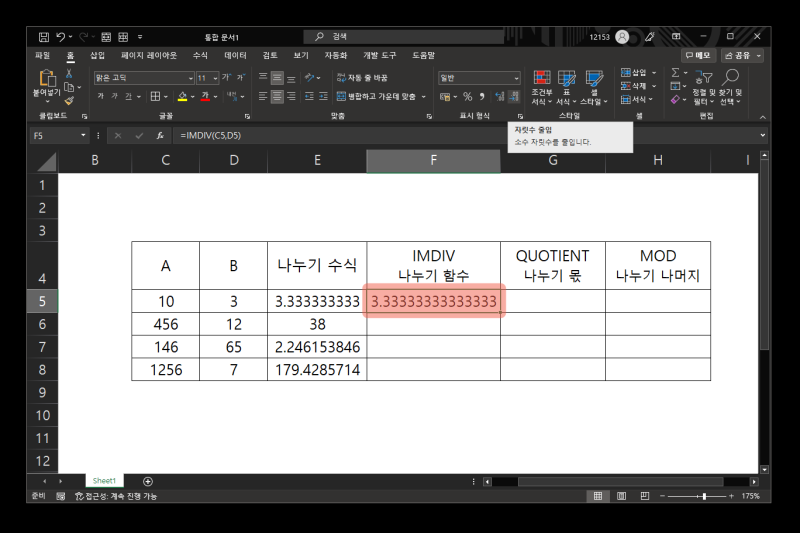Click the Share (공유) button
Screen dimensions: 800x533
[x=742, y=55]
